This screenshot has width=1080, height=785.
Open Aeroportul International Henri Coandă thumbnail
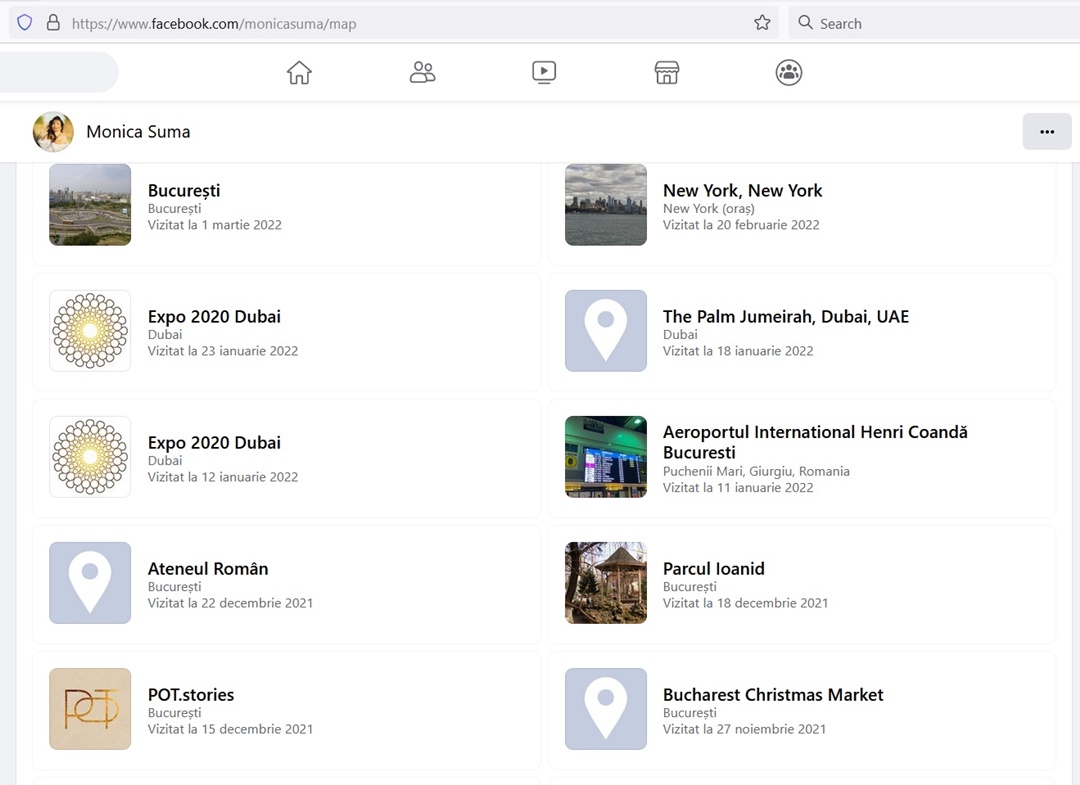(605, 457)
